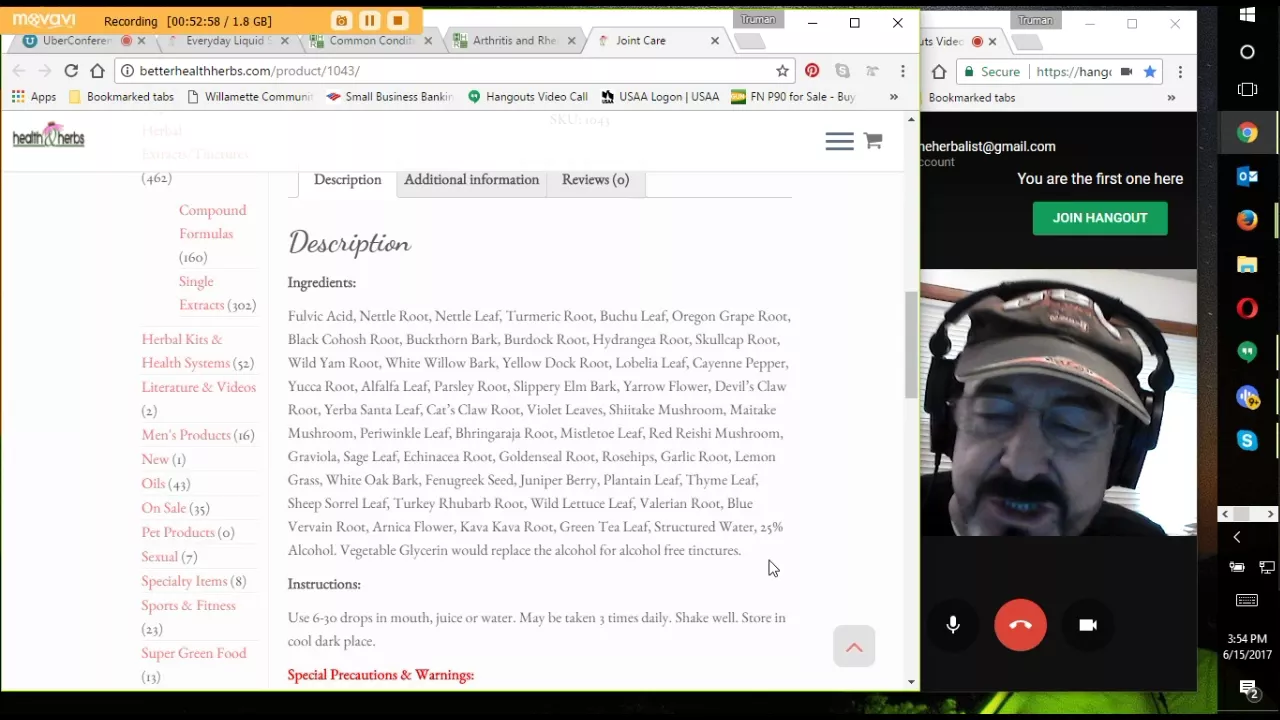Screen dimensions: 1280x720
Task: Open the Compound Formulas category
Action: [212, 222]
